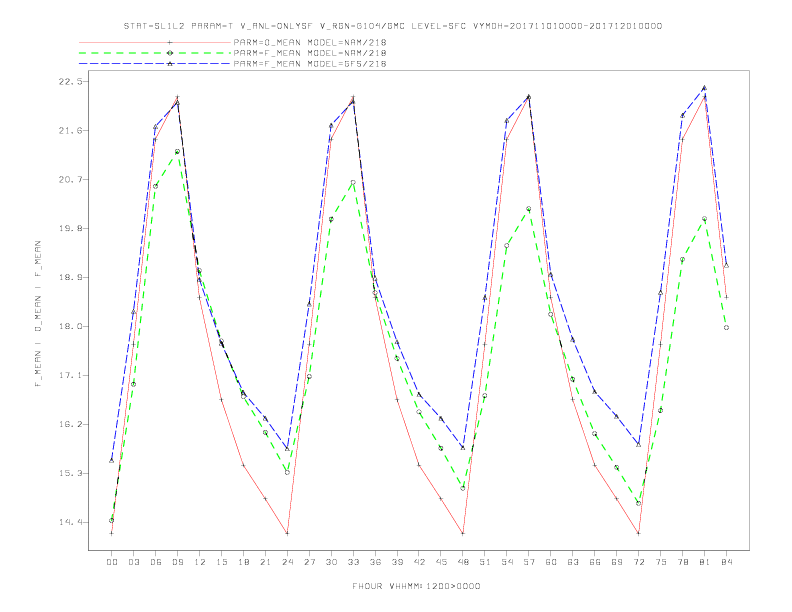Viewport: 792px width, 612px height.
Task: Click x-axis tick label 33
Action: pyautogui.click(x=354, y=562)
